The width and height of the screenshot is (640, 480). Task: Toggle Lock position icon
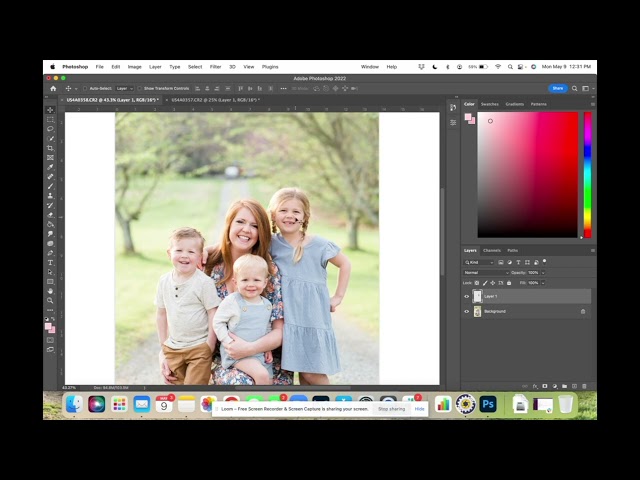(x=493, y=283)
